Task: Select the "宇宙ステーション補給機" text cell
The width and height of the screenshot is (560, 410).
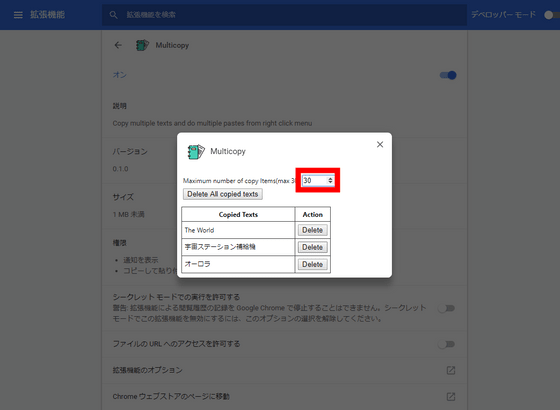Action: click(x=238, y=247)
